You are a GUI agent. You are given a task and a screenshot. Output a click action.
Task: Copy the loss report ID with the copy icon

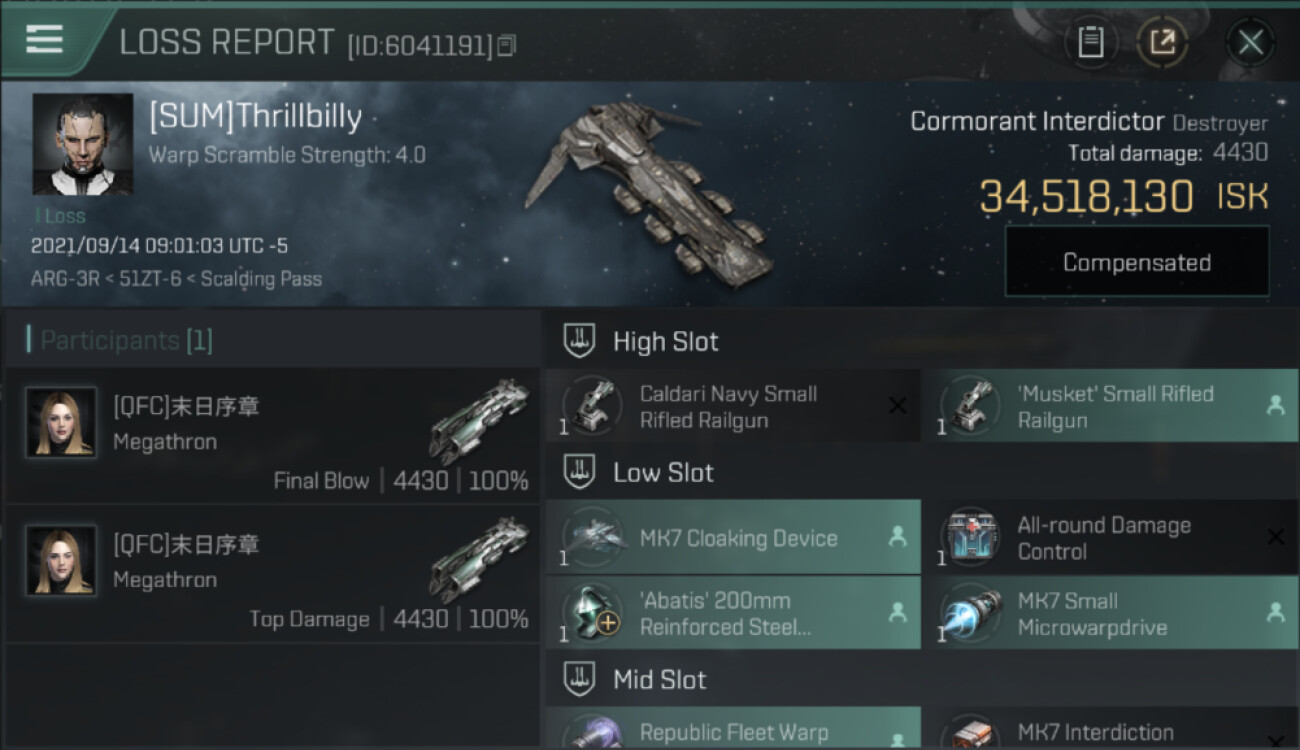[x=507, y=45]
